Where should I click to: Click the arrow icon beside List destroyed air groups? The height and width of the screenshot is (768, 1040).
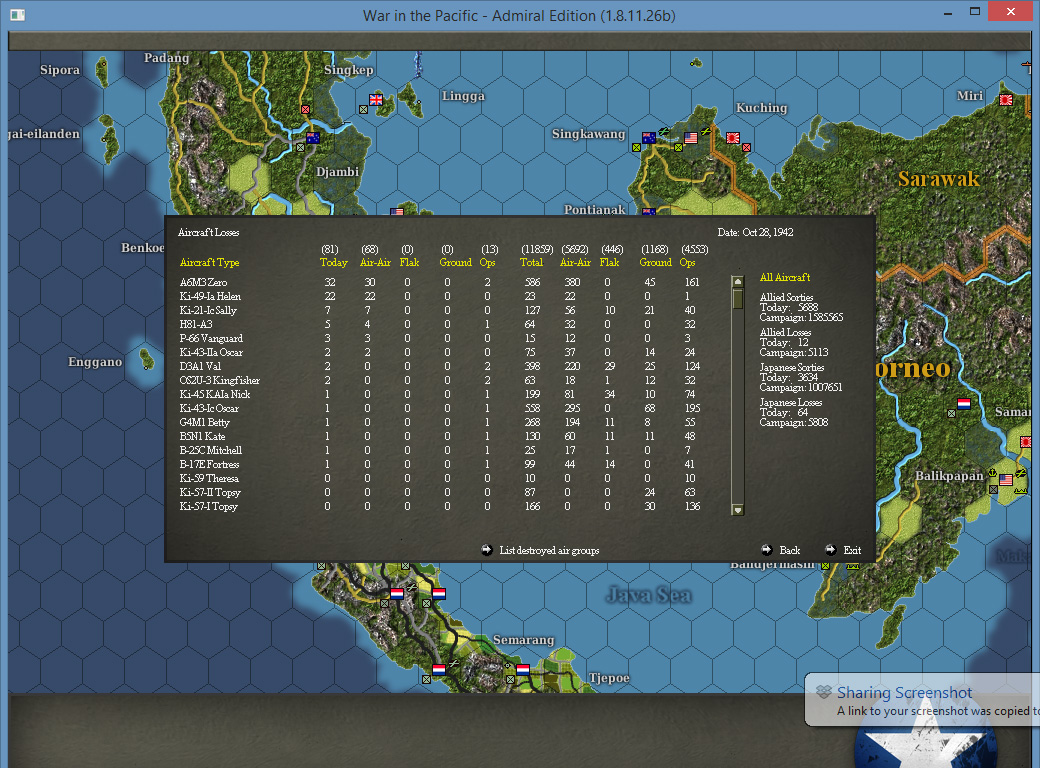tap(486, 550)
